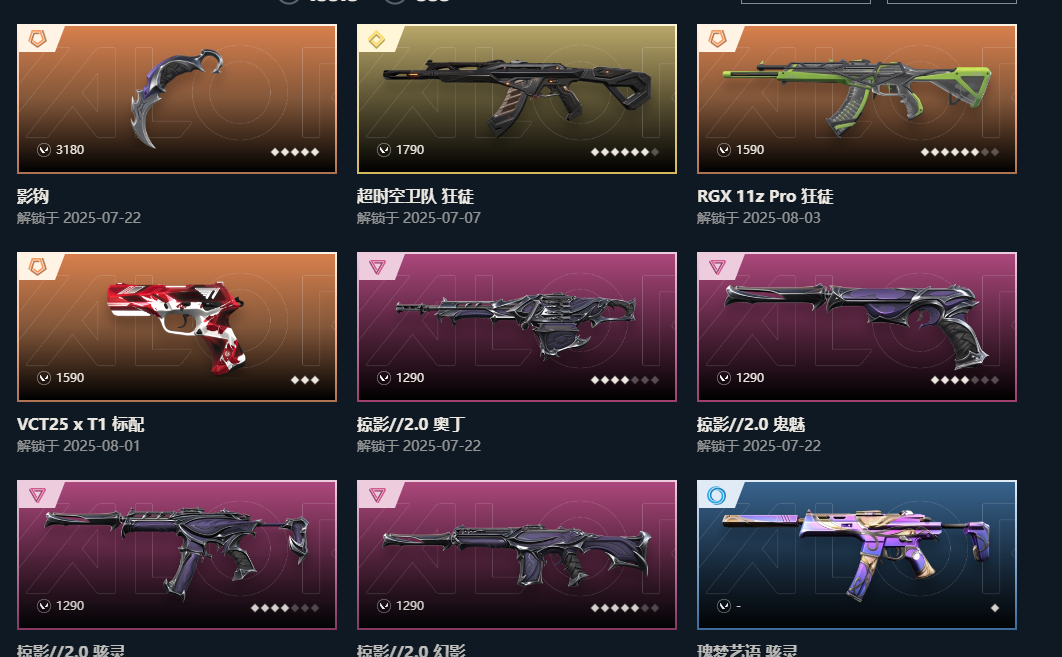Click the RGX 11z Pro 狂徒 title text
Screen dimensions: 1062x657
(x=765, y=196)
